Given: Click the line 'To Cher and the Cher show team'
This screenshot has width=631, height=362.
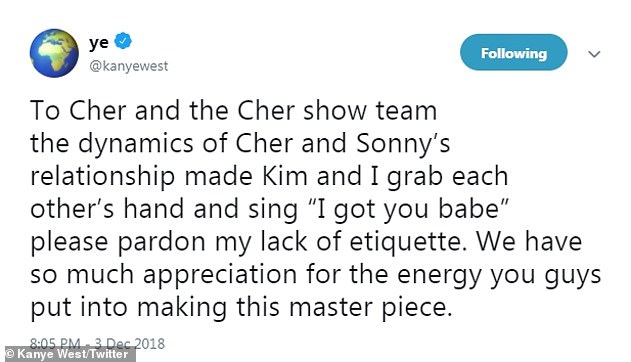Looking at the screenshot, I should 233,110.
